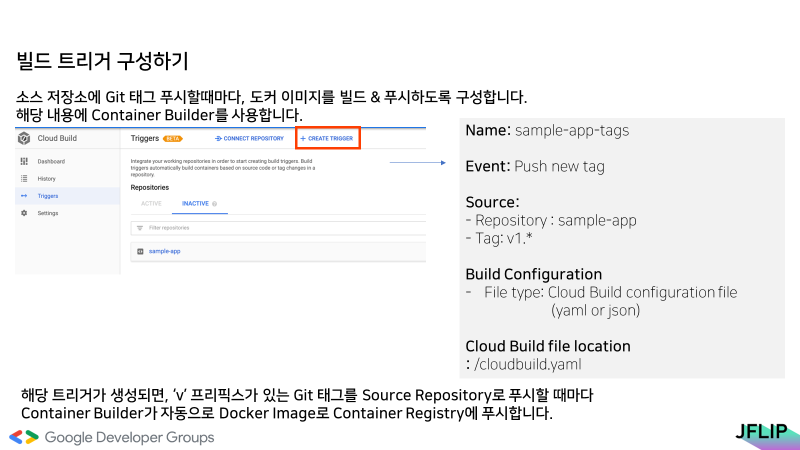The width and height of the screenshot is (800, 450).
Task: Click the 'Repository : sample-app' text
Action: (x=551, y=220)
